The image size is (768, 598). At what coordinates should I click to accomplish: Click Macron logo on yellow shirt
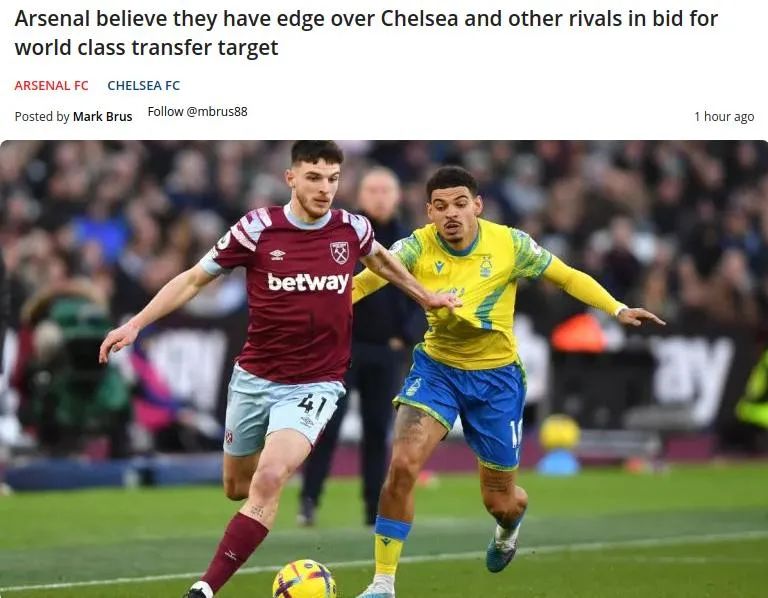click(x=439, y=267)
